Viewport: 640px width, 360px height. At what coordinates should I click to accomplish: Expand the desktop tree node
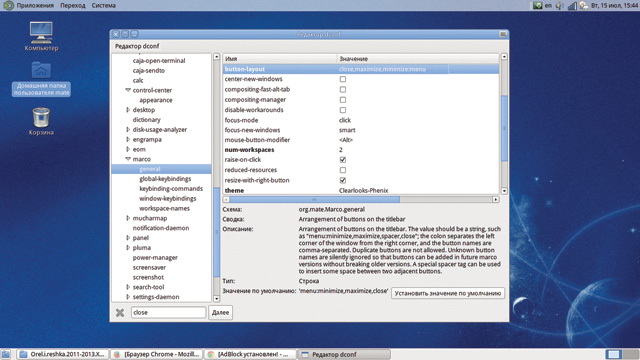[x=128, y=110]
